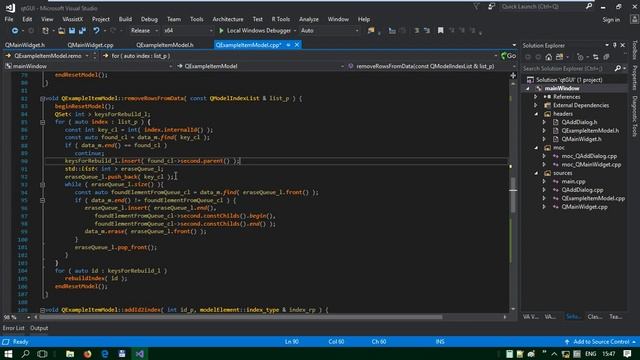Click the Save All toolbar icon

82,31
